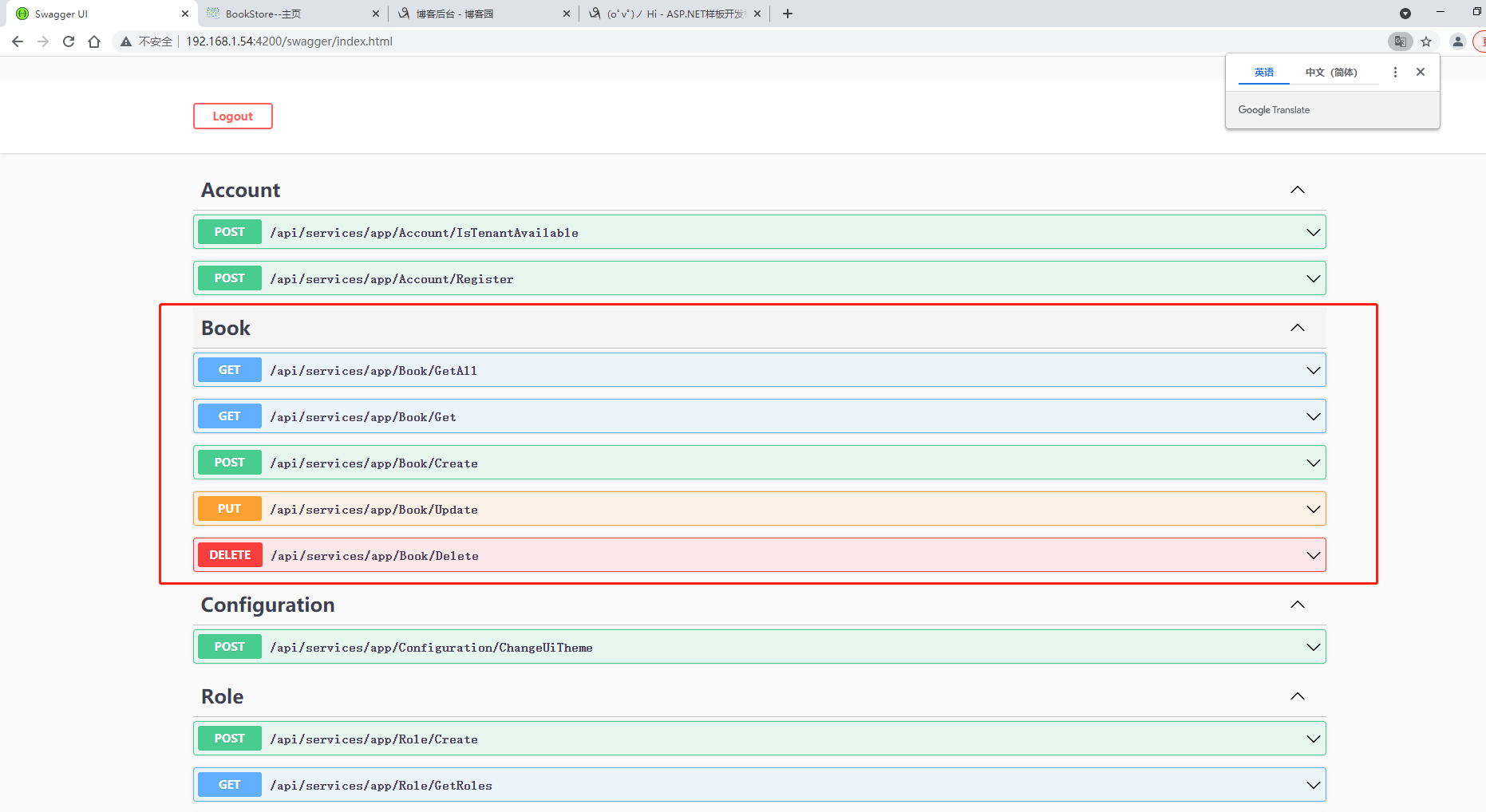
Task: Open the /api/services/app/Book/Delete path
Action: coord(374,556)
